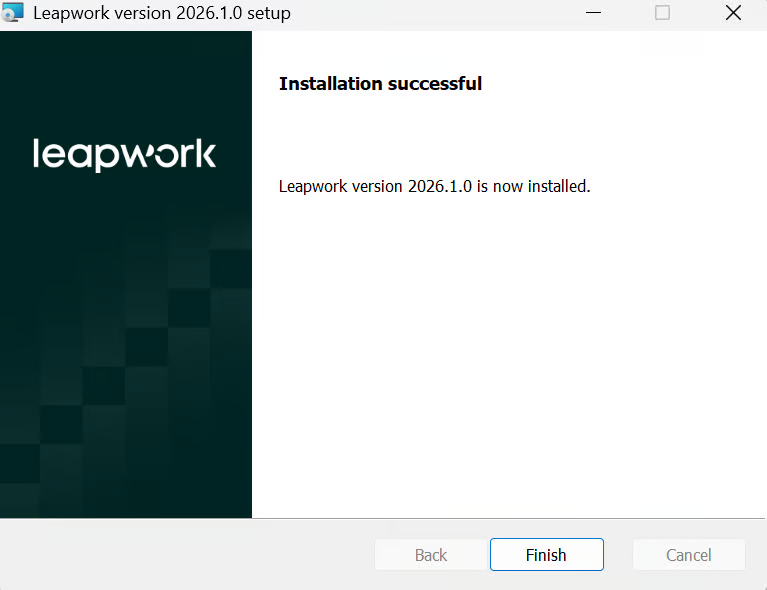Click "Leapwork version 2026.1.0 is now installed." text
The height and width of the screenshot is (590, 767).
coord(434,186)
